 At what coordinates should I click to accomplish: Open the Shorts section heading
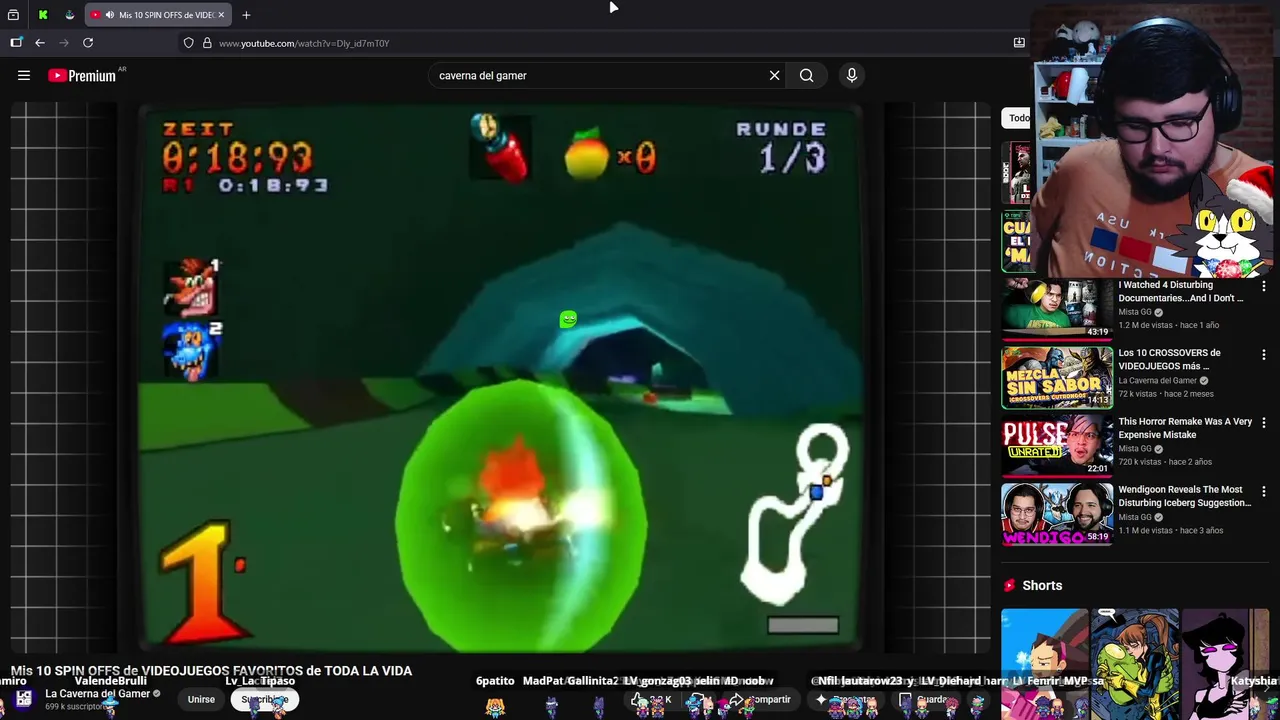[x=1042, y=585]
